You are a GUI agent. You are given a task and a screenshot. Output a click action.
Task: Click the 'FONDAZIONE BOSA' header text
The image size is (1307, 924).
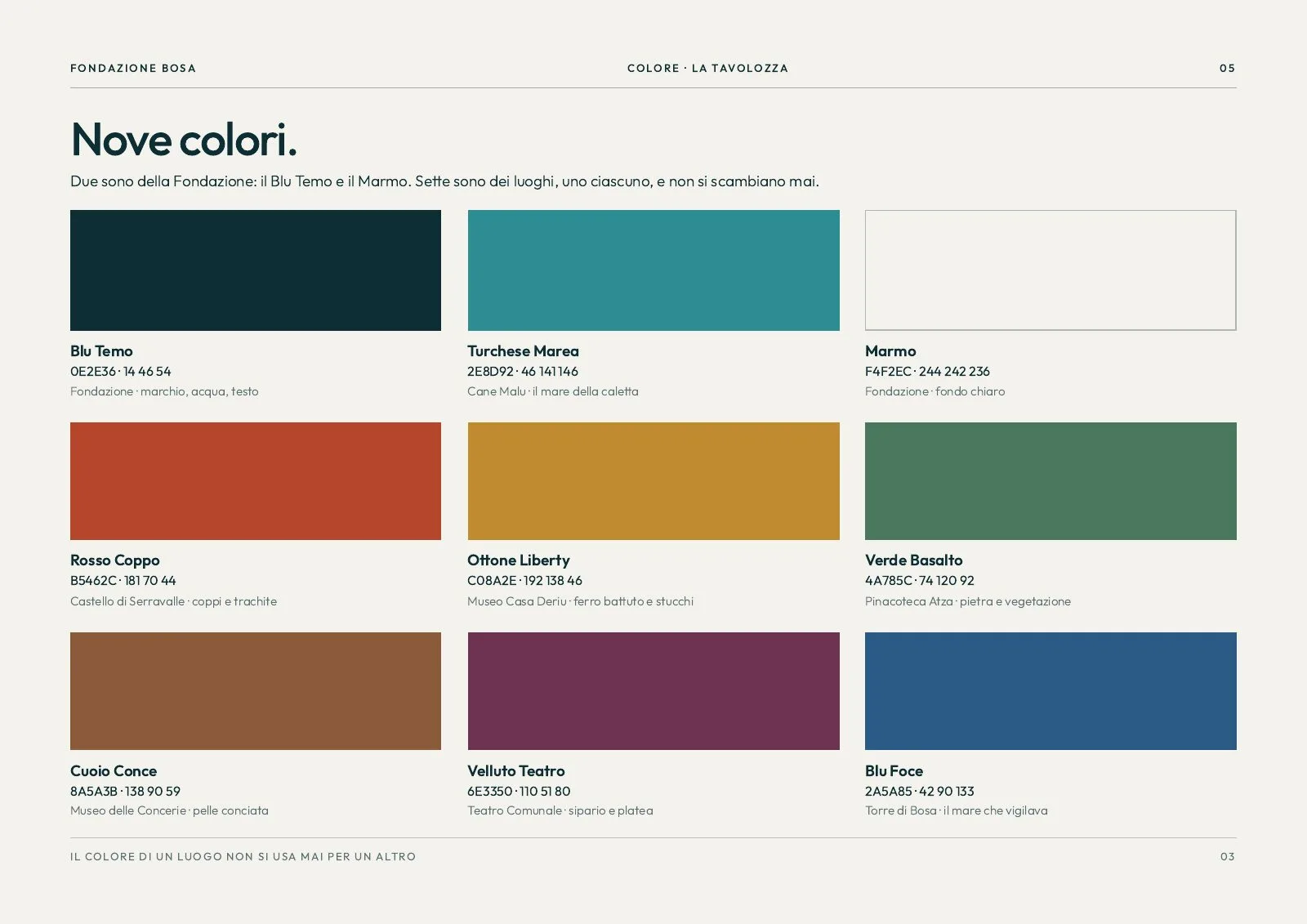tap(133, 69)
